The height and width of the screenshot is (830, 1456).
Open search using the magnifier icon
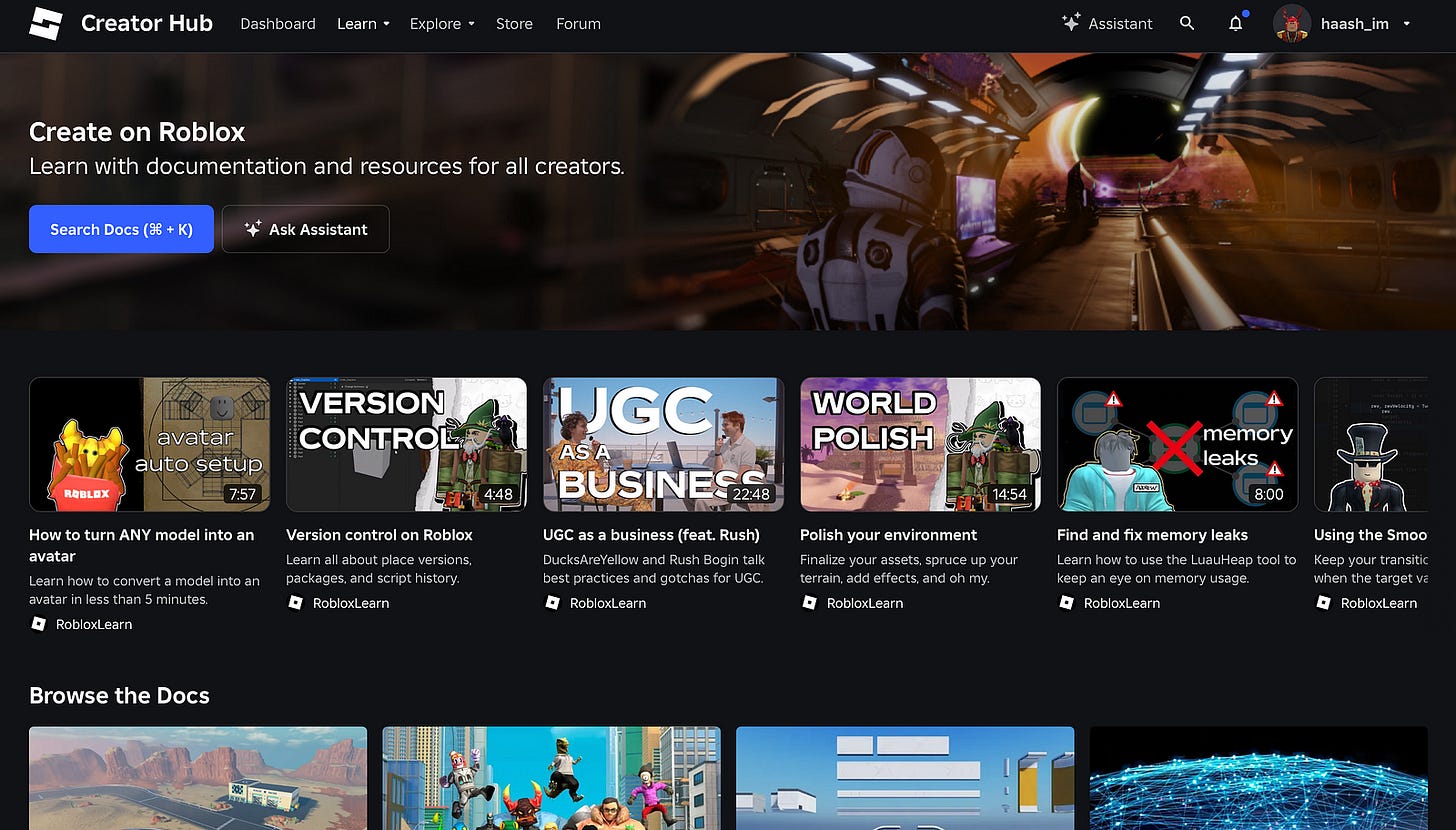coord(1187,23)
